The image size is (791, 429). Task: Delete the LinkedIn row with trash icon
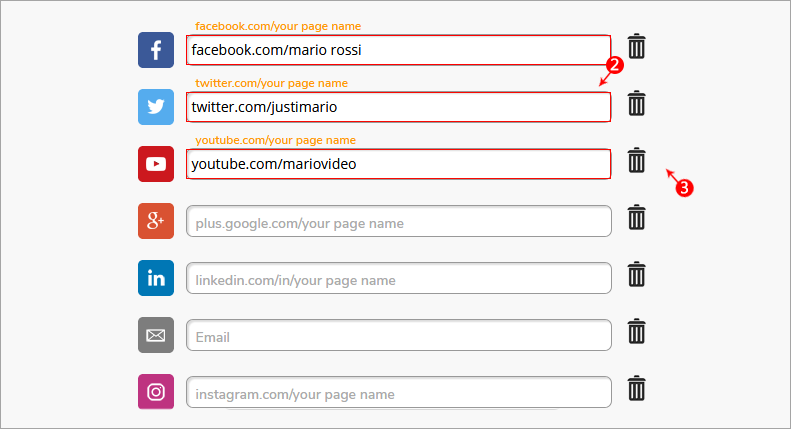pyautogui.click(x=637, y=275)
